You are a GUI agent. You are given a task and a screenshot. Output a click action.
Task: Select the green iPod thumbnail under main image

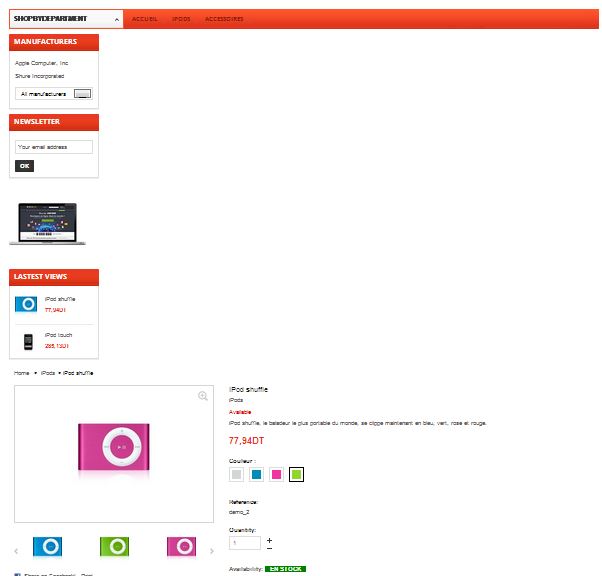[x=114, y=546]
